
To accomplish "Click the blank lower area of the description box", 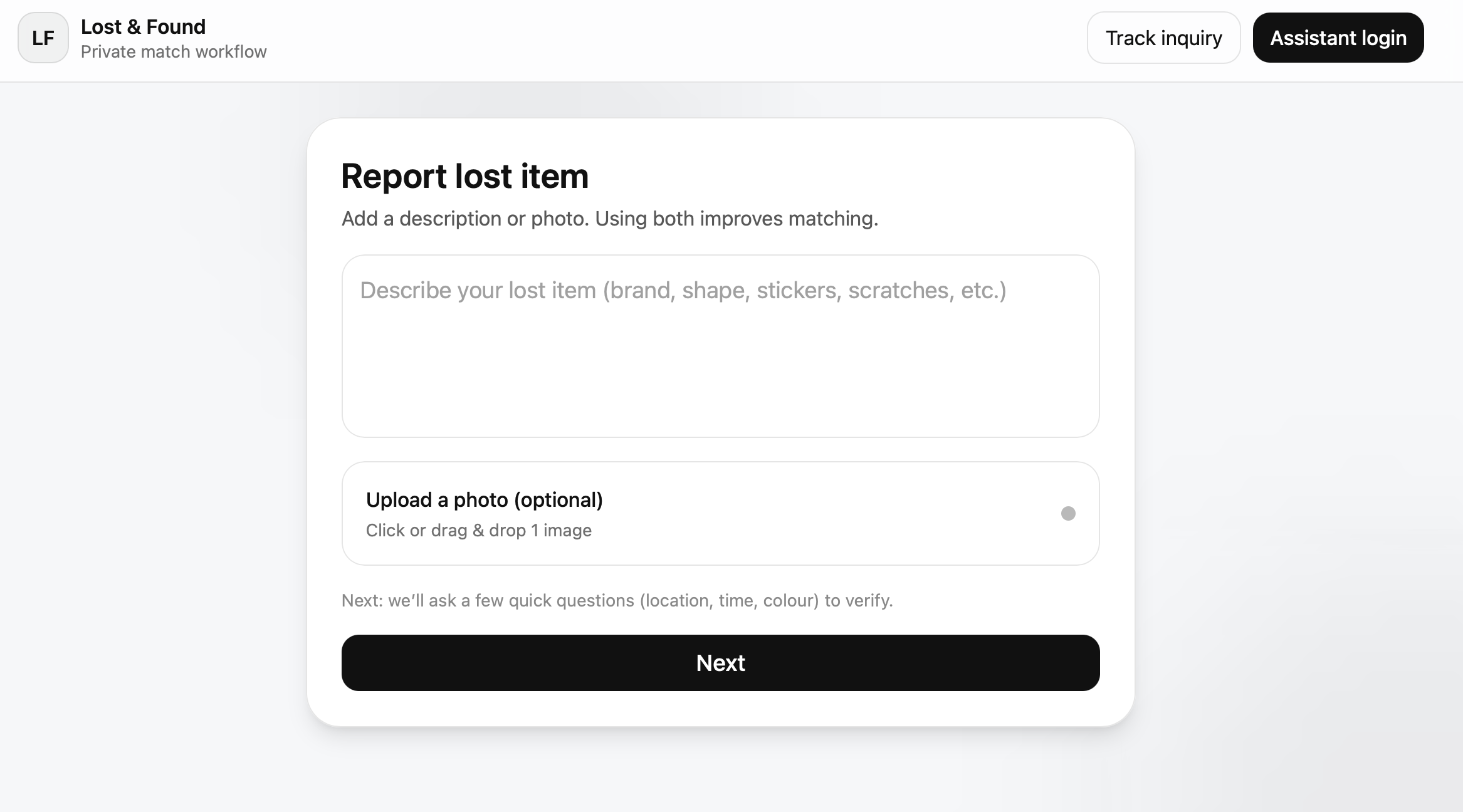I will (x=720, y=382).
